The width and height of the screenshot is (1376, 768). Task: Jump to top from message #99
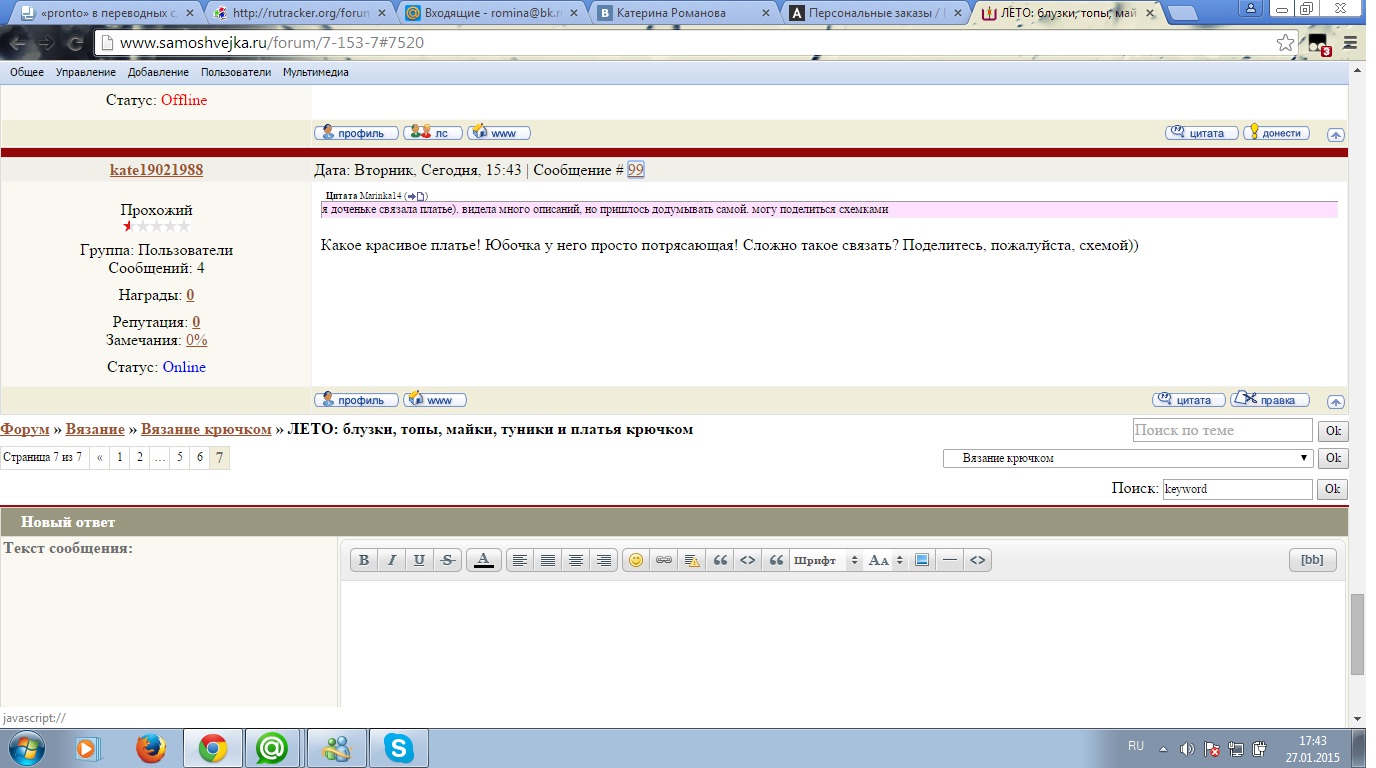[1336, 402]
